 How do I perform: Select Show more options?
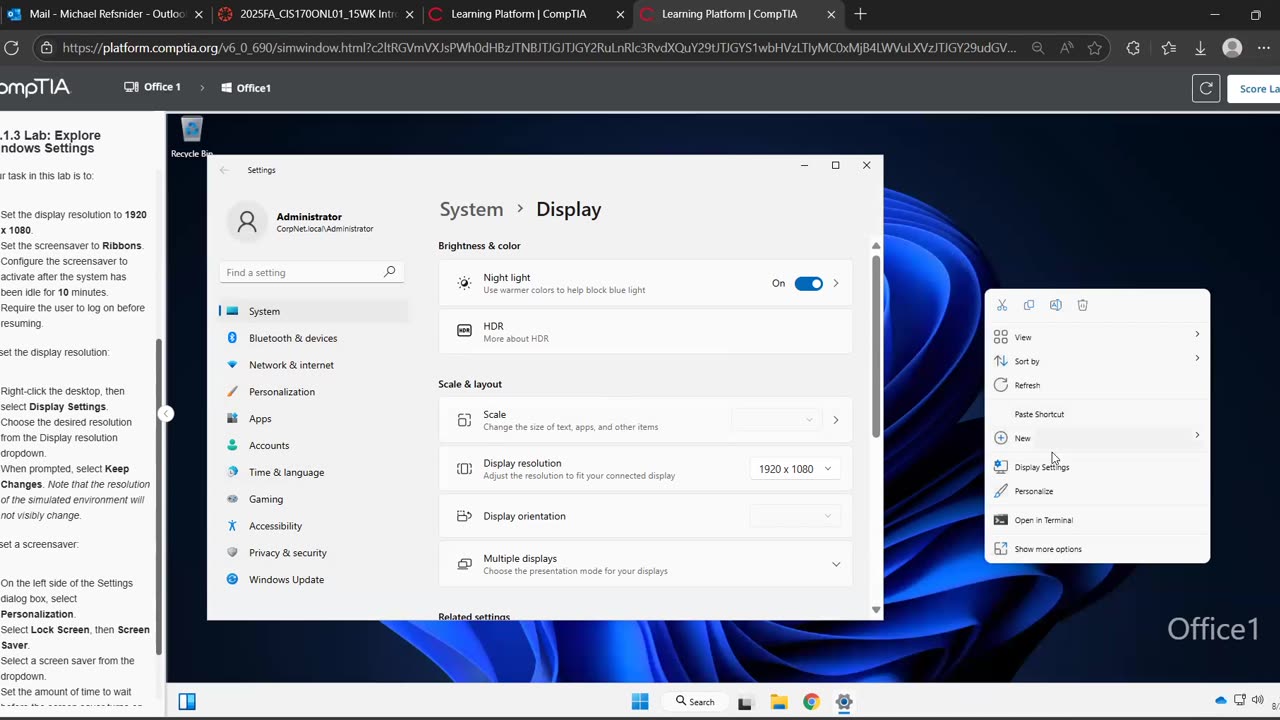tap(1097, 549)
